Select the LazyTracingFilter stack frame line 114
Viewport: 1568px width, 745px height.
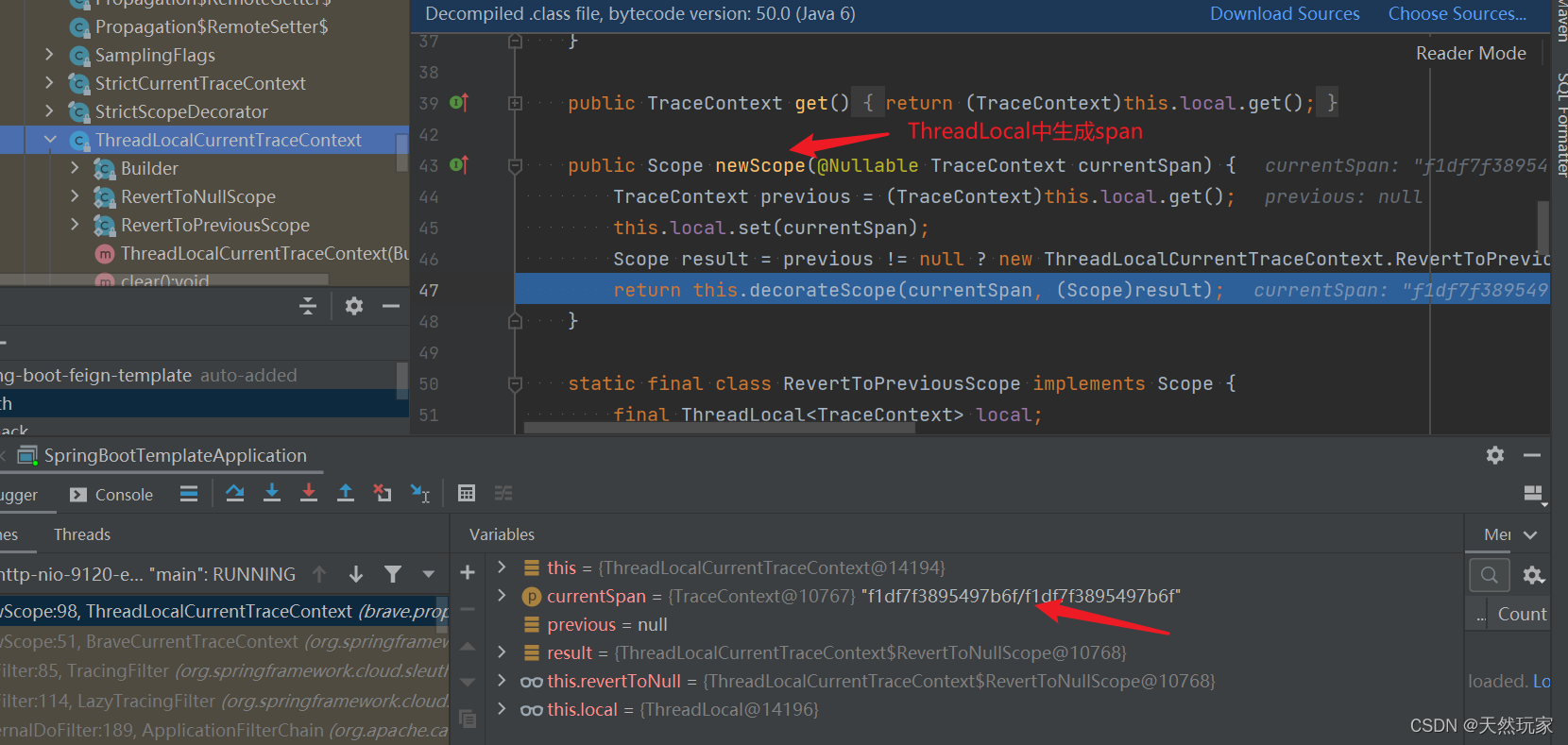224,701
